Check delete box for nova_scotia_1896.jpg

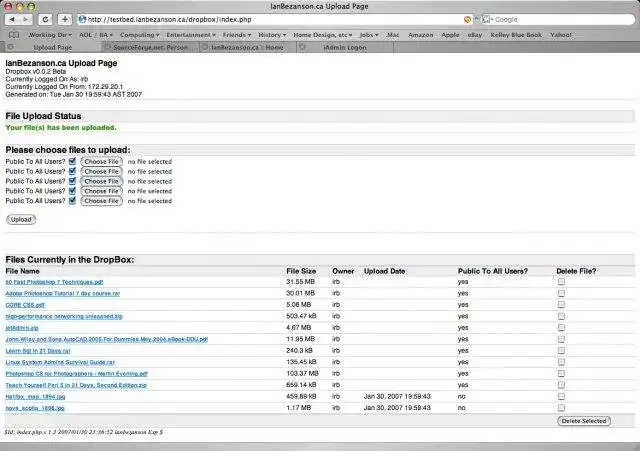click(x=561, y=407)
